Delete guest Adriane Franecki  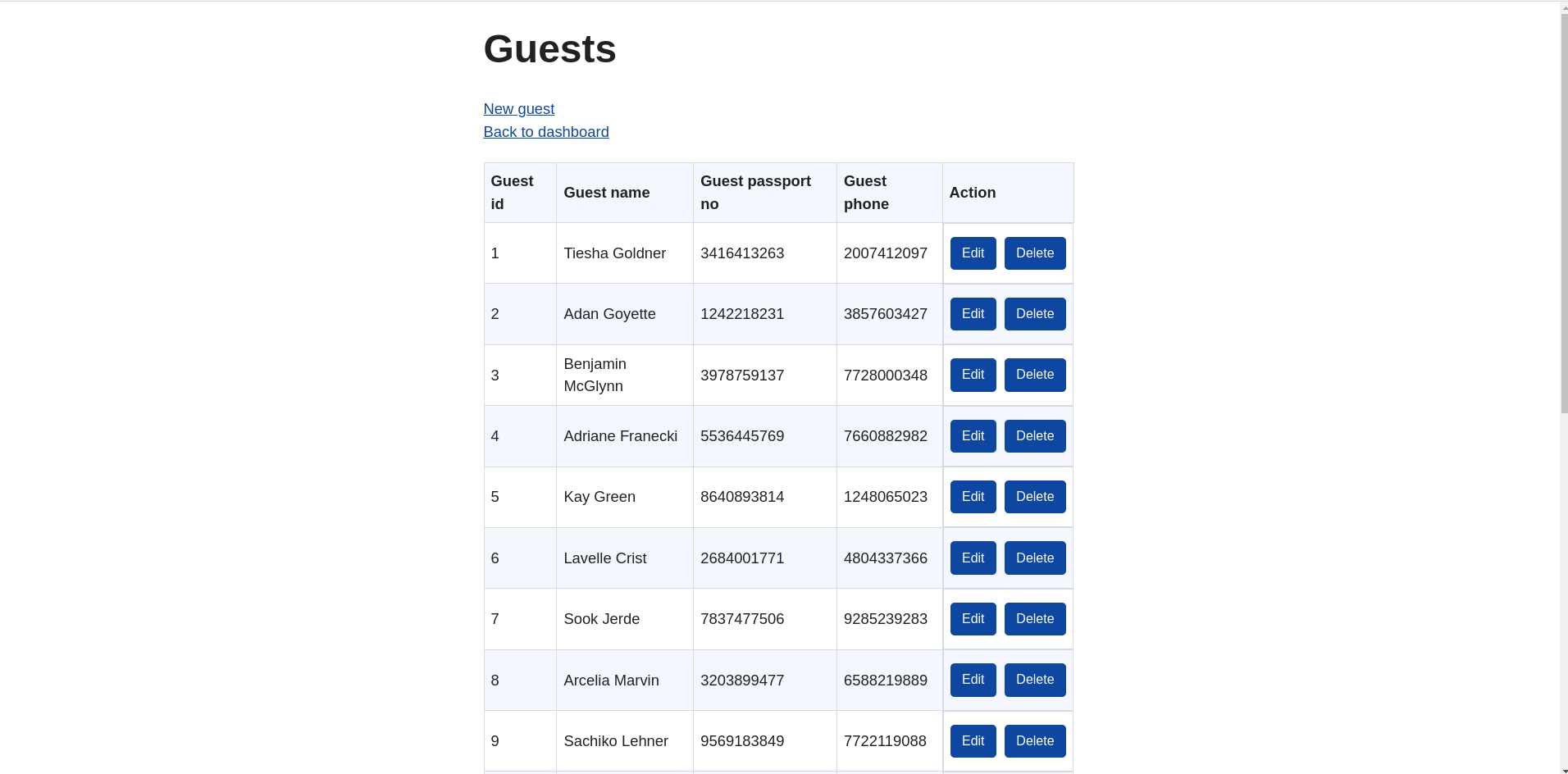(x=1034, y=435)
